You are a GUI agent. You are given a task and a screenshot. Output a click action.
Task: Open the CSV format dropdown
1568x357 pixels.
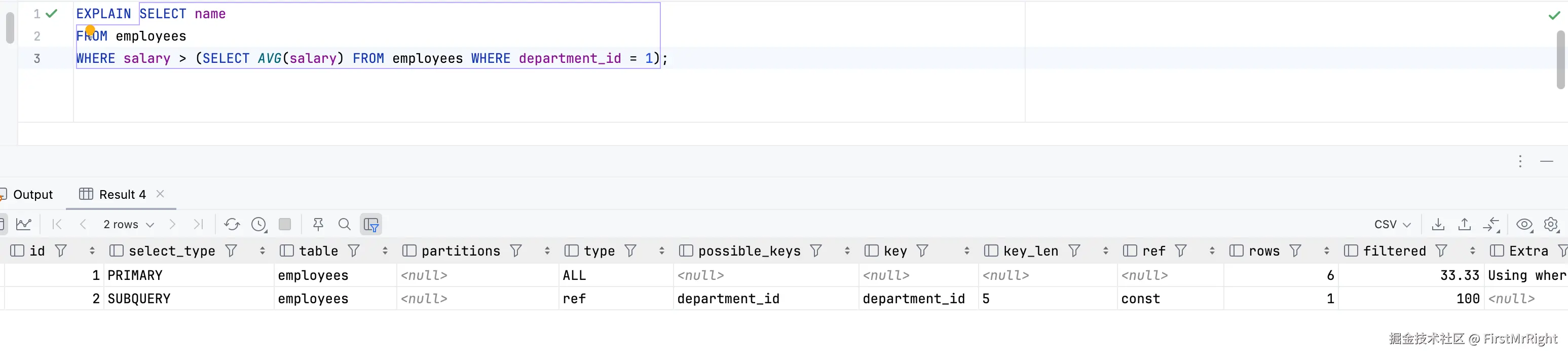pyautogui.click(x=1392, y=224)
